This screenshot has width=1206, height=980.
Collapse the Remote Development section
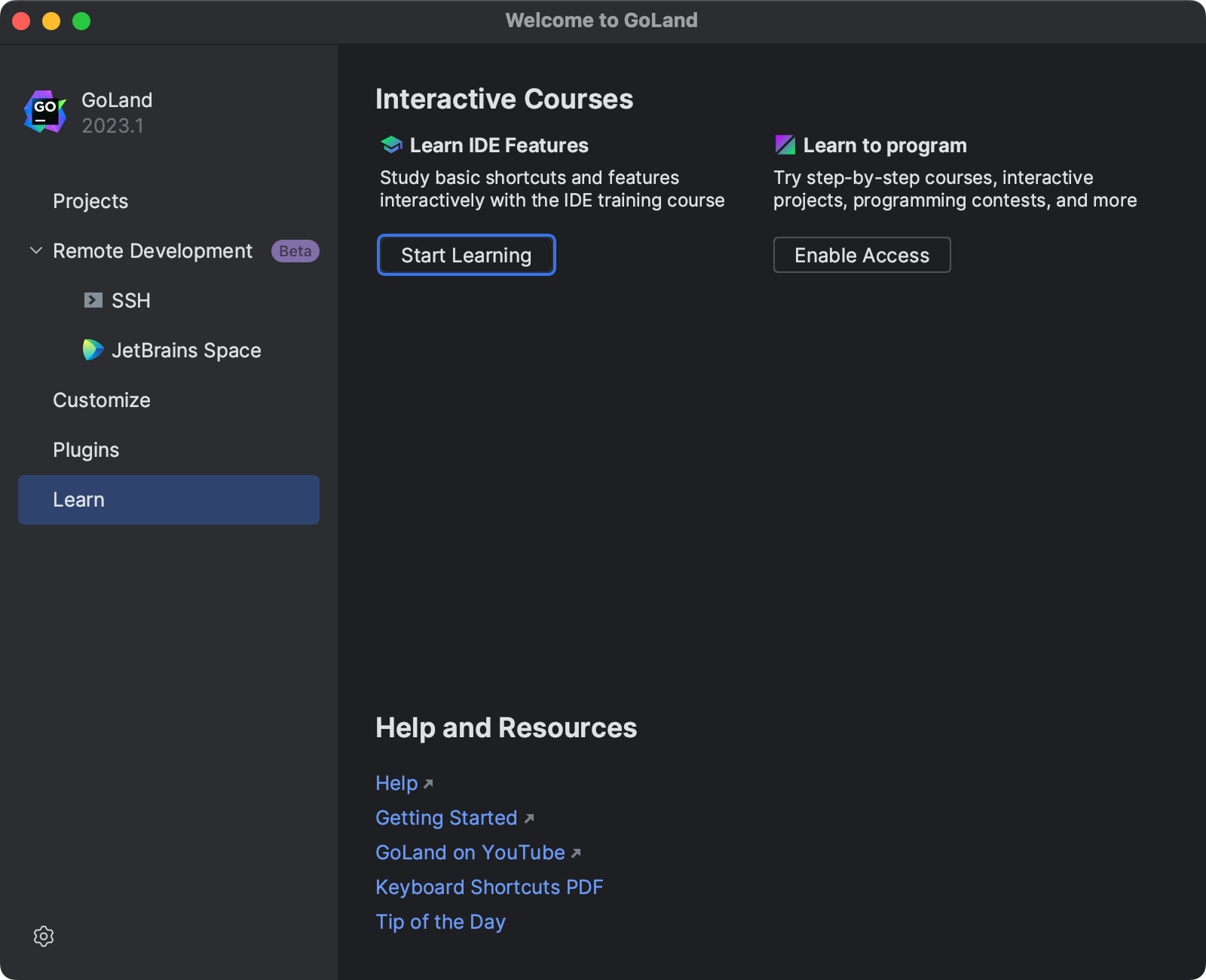pos(35,250)
